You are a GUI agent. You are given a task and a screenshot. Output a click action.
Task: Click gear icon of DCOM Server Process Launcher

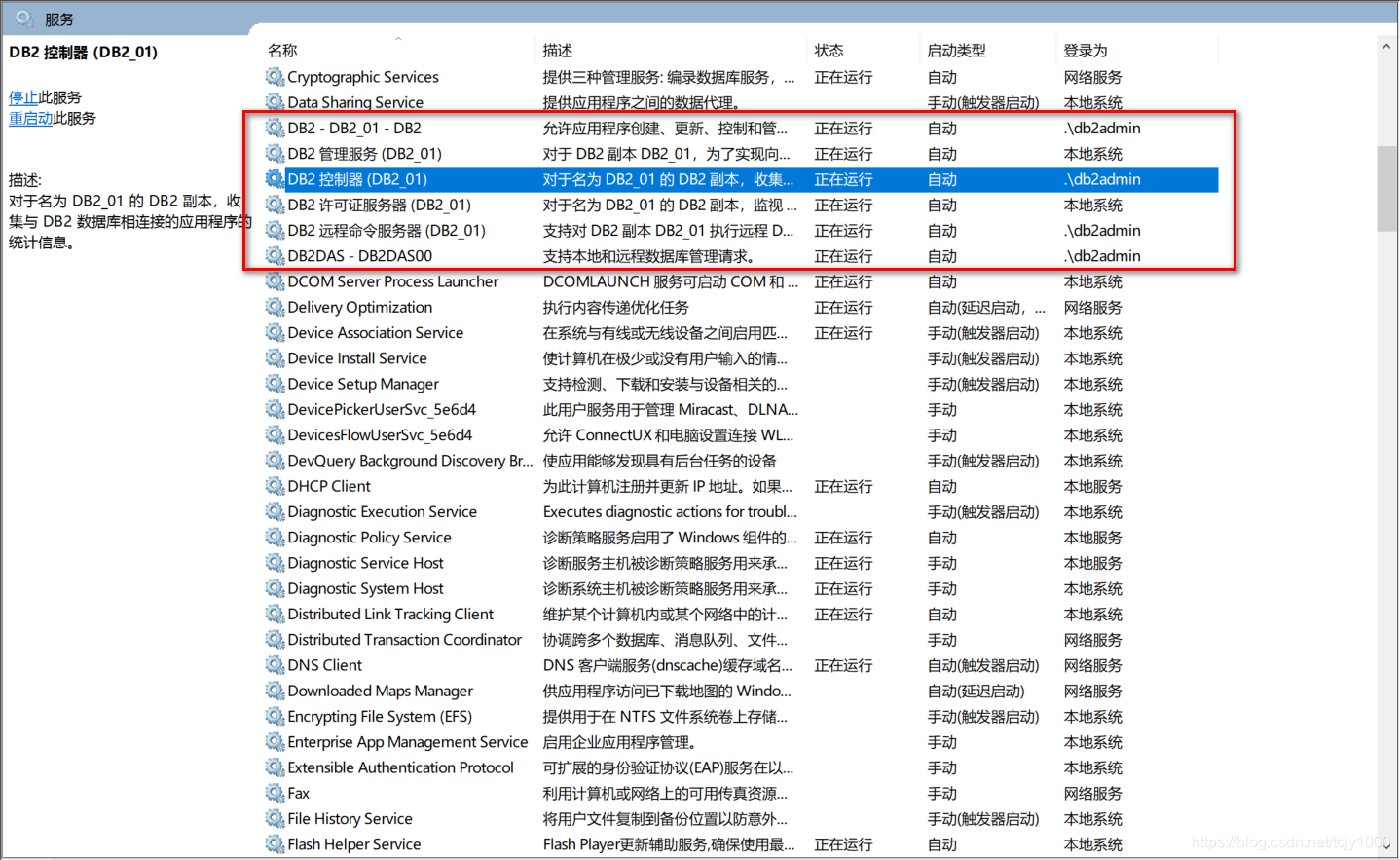pos(275,281)
